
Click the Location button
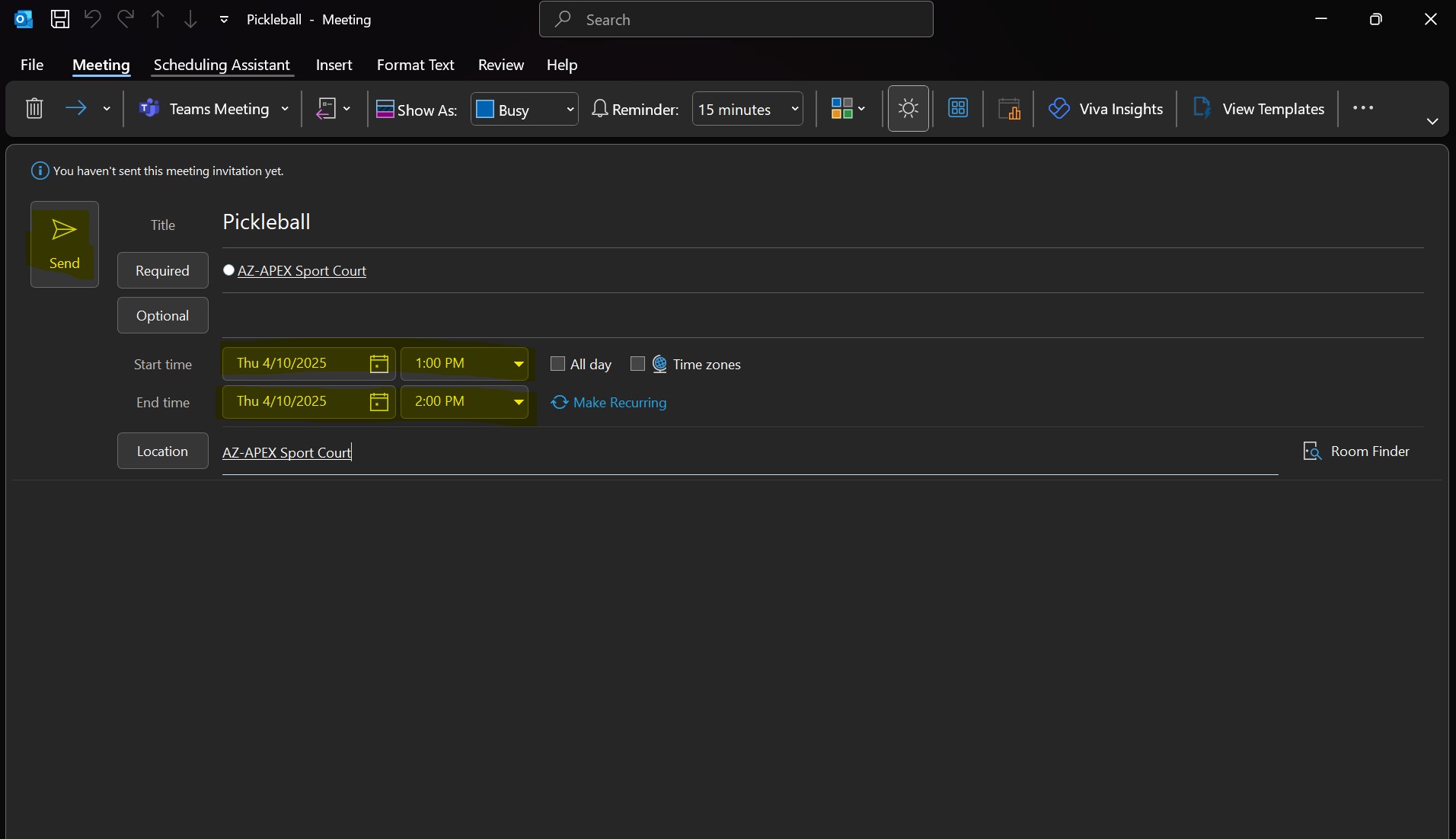click(x=163, y=451)
